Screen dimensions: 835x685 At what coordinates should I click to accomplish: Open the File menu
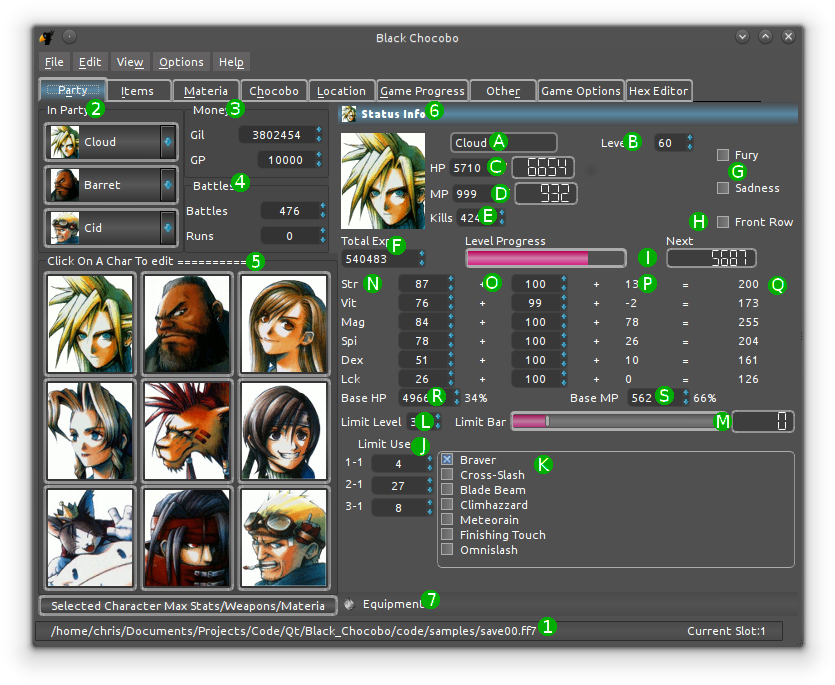pos(54,62)
